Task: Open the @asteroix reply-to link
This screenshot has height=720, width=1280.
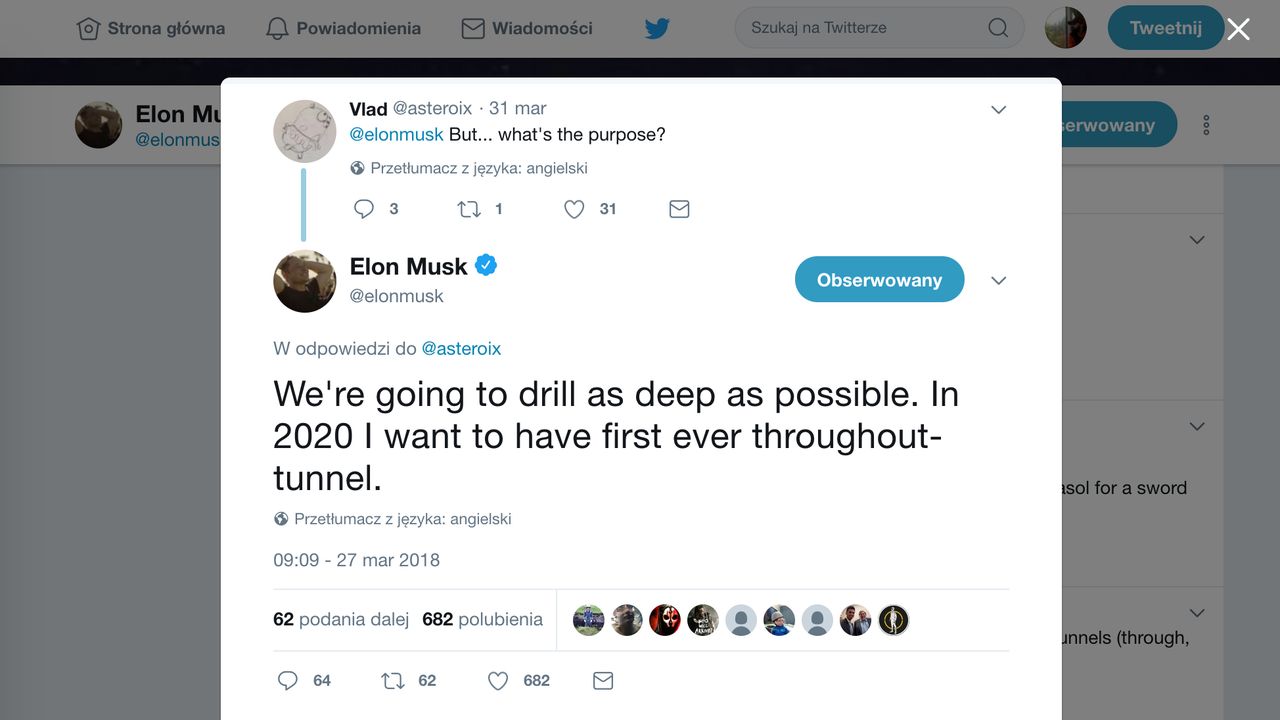Action: (461, 348)
